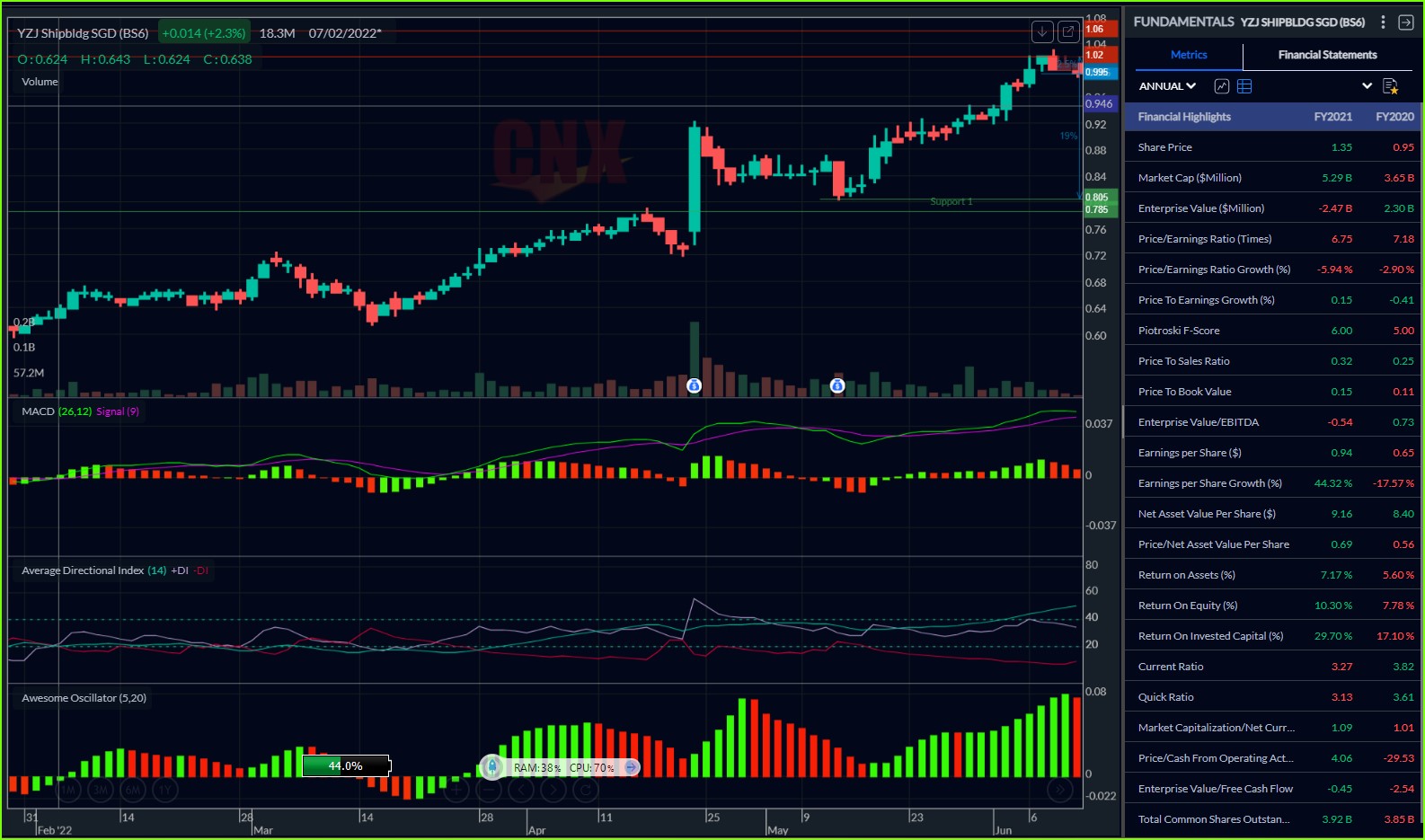This screenshot has width=1425, height=840.
Task: Click the FY2020 column header
Action: click(x=1394, y=117)
